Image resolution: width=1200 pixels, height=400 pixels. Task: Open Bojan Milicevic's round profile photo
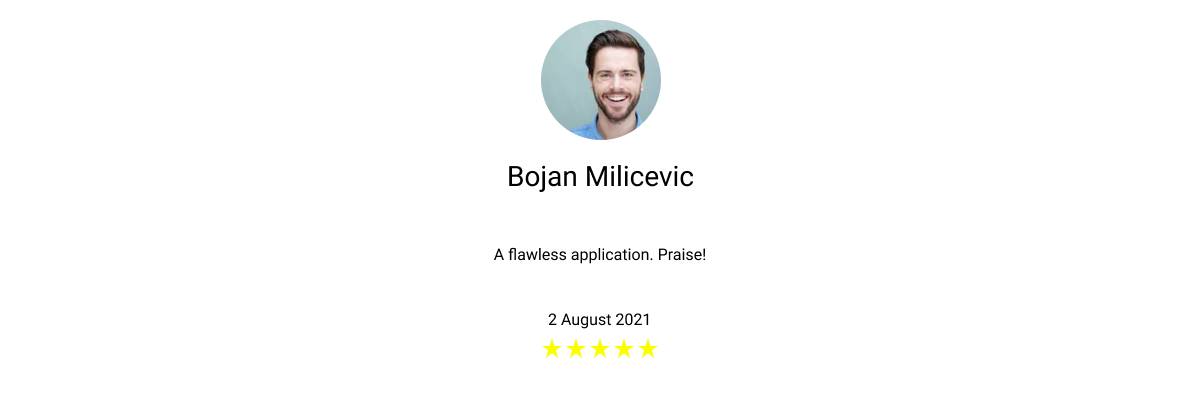(x=601, y=80)
